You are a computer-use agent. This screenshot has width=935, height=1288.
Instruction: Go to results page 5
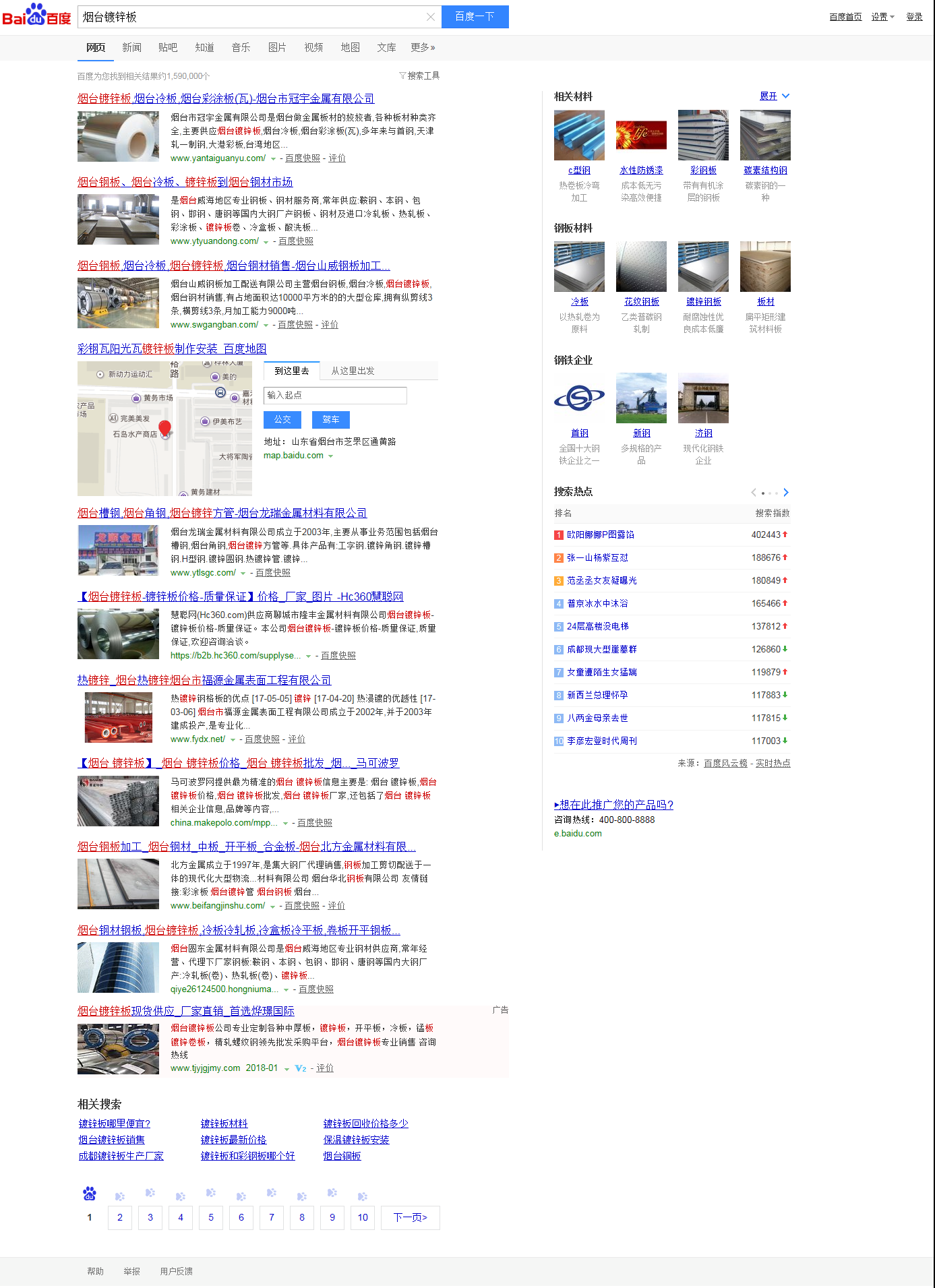(x=211, y=1217)
